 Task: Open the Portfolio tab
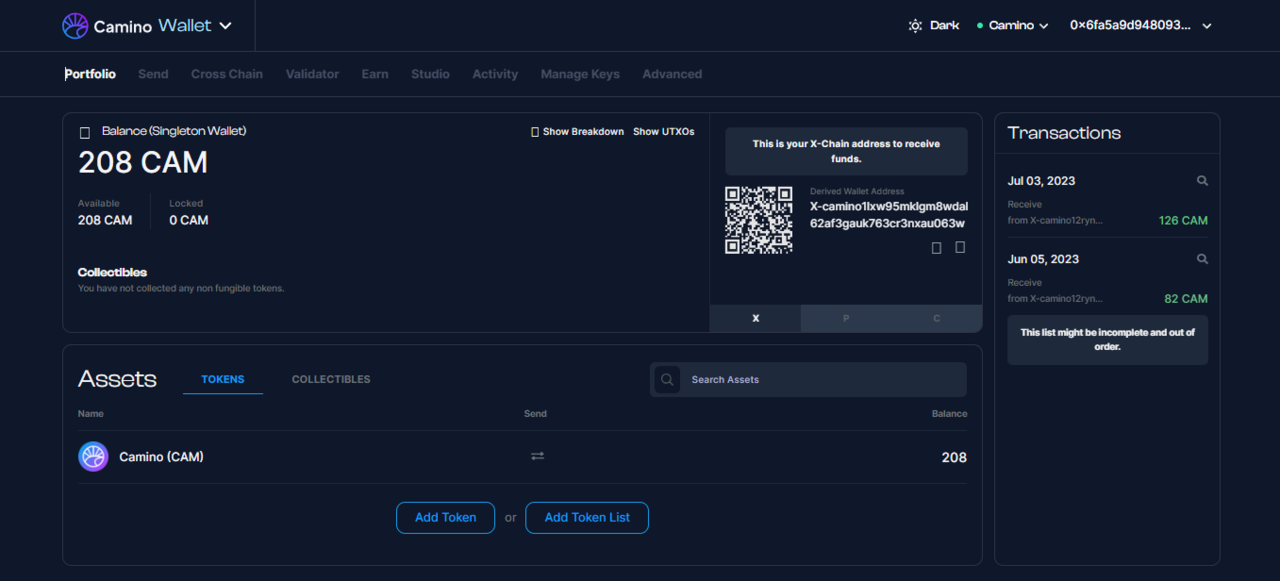[x=91, y=74]
